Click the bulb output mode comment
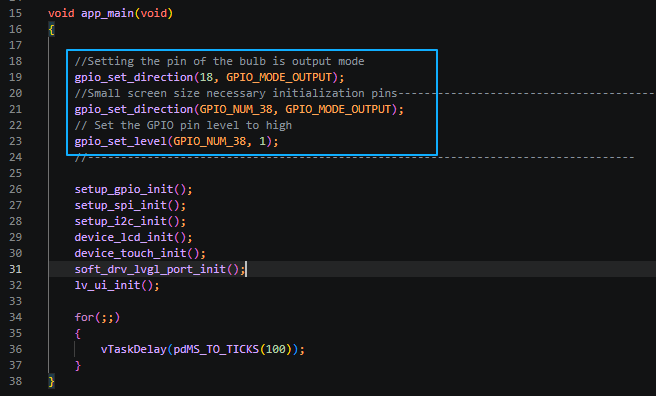The image size is (656, 396). [x=219, y=61]
